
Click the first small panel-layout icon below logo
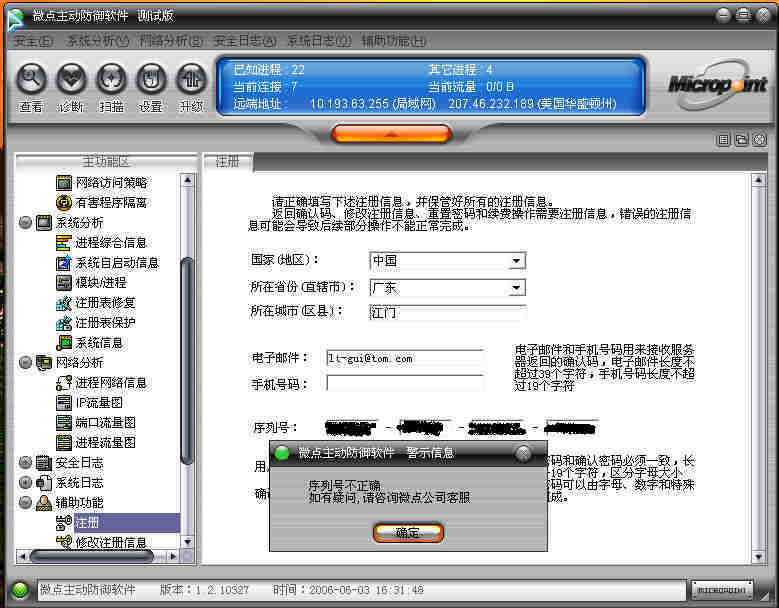723,140
